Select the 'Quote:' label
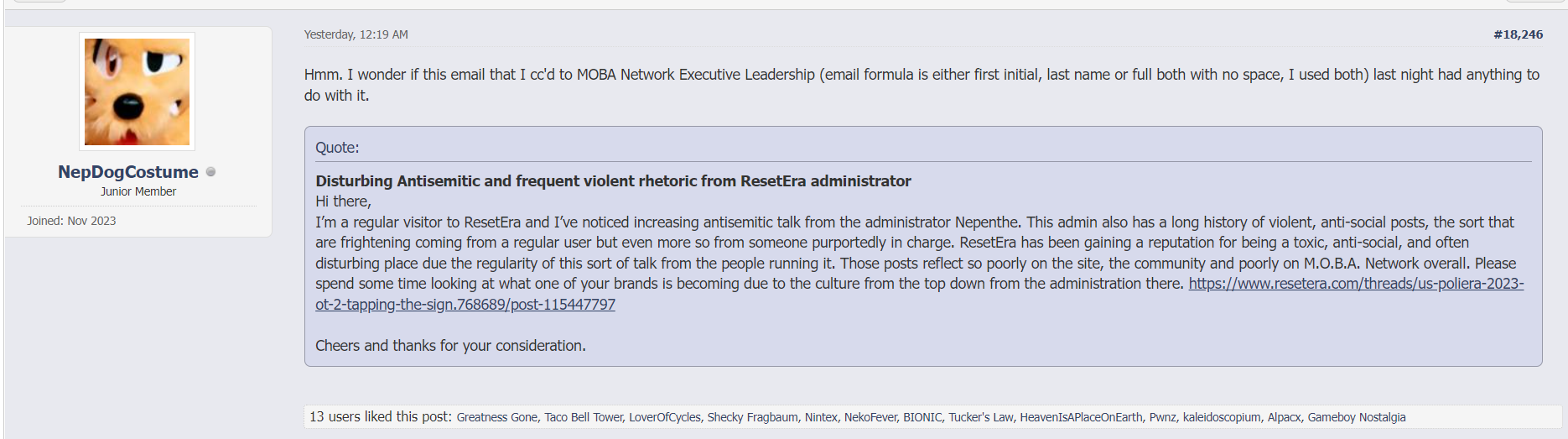 tap(337, 148)
